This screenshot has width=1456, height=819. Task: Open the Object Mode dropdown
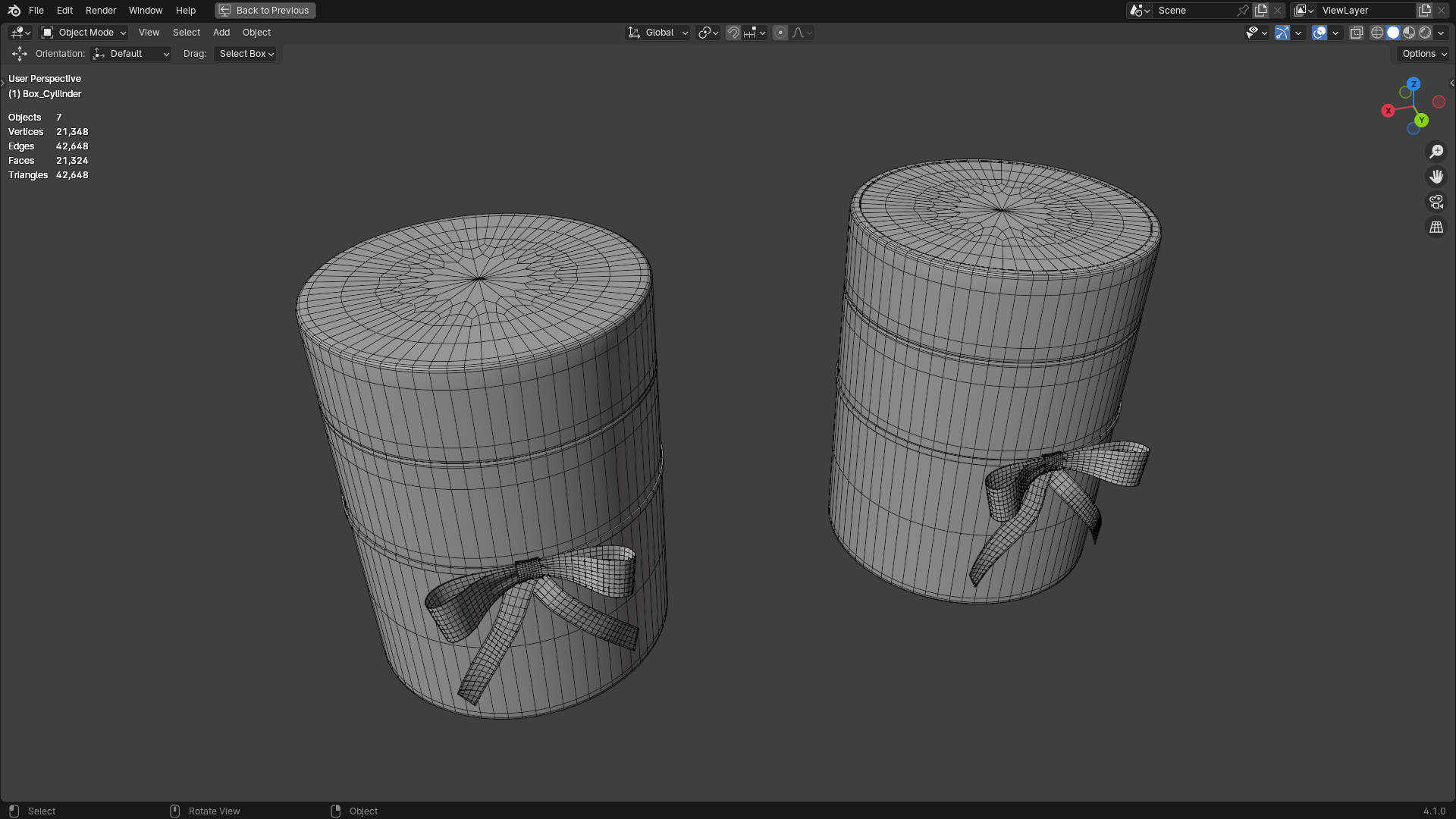pyautogui.click(x=84, y=33)
